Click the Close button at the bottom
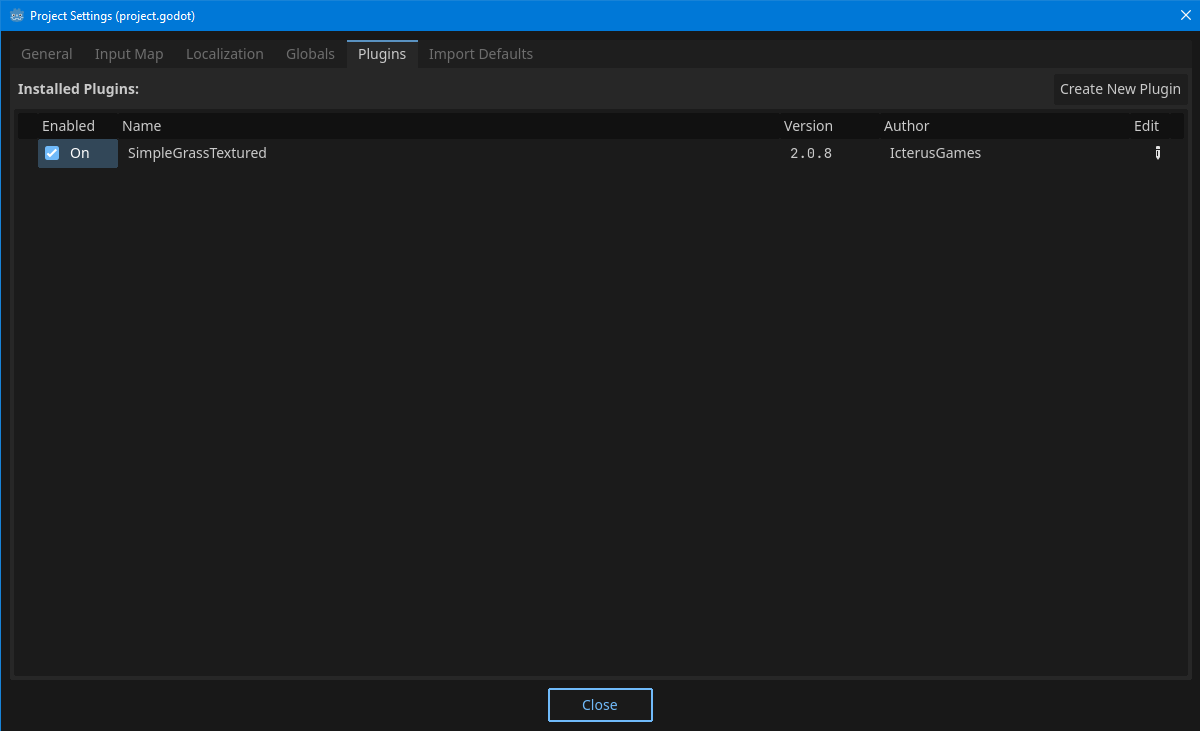1200x731 pixels. pyautogui.click(x=600, y=705)
